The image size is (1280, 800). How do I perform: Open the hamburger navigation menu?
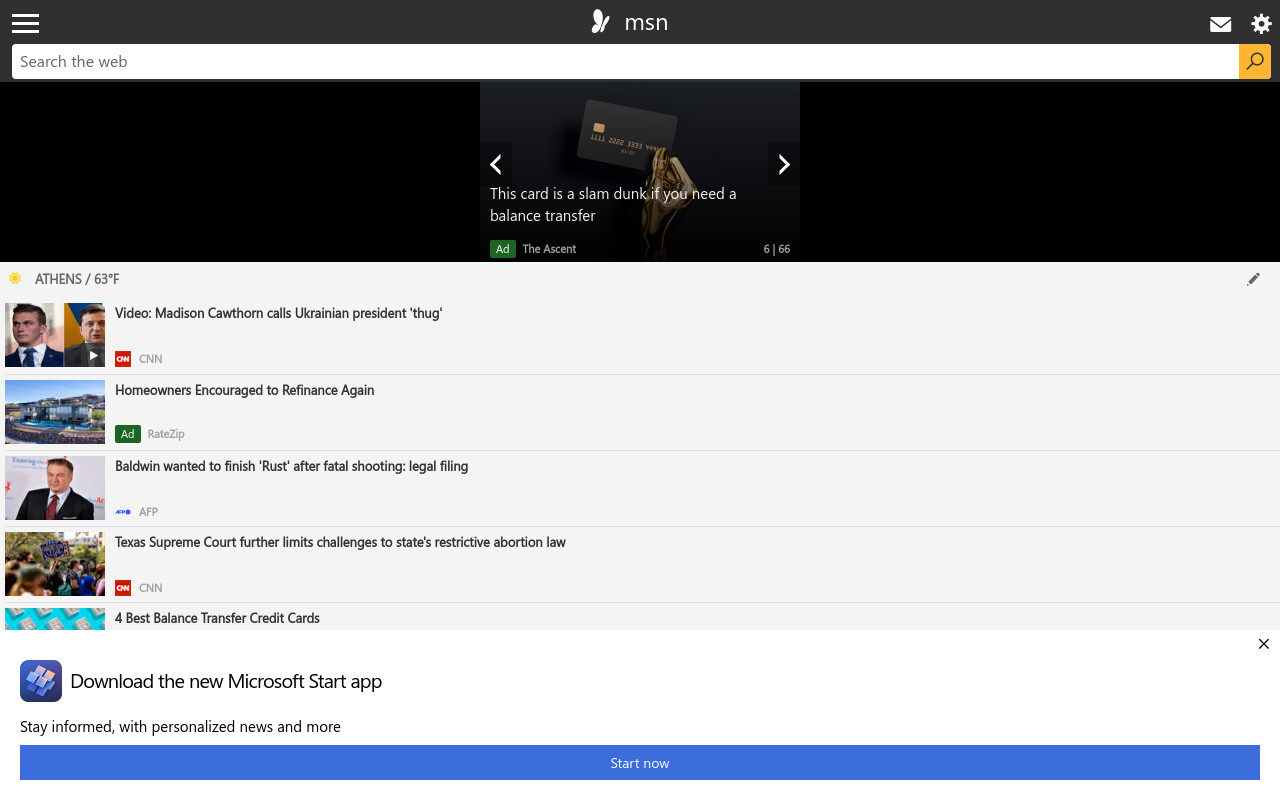click(26, 23)
